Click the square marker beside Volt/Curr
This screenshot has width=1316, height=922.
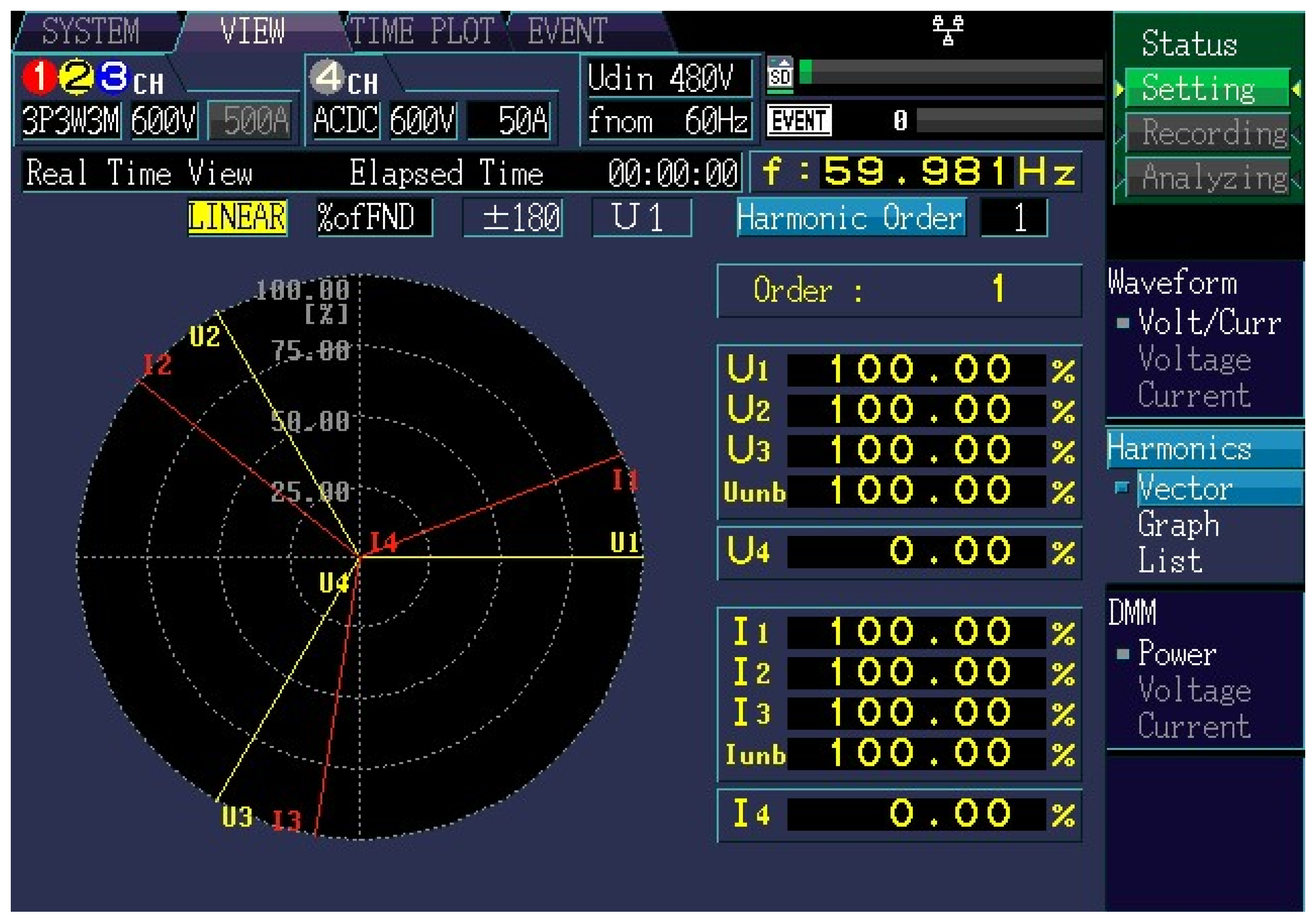pyautogui.click(x=1123, y=323)
